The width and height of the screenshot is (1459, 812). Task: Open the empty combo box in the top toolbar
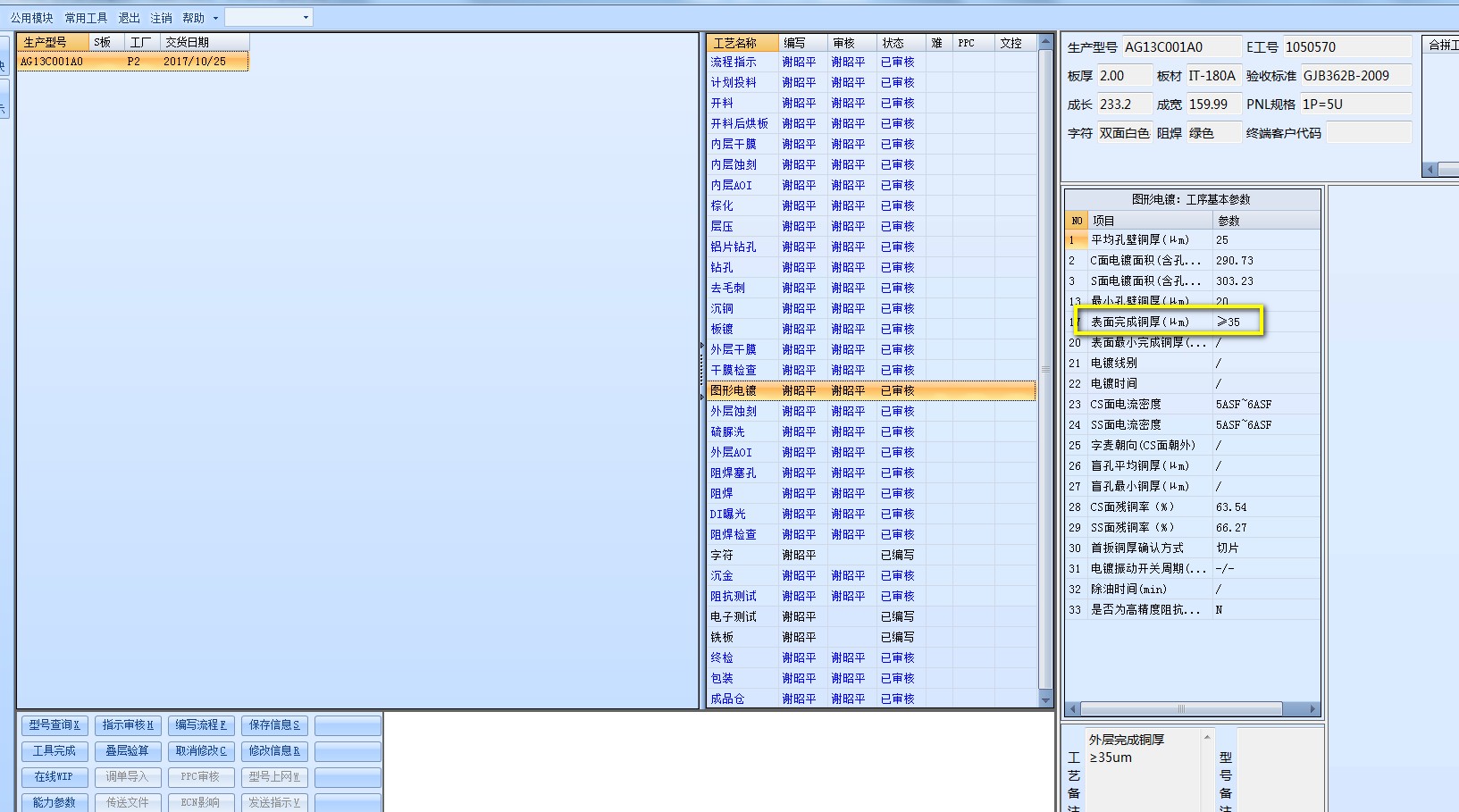(268, 18)
